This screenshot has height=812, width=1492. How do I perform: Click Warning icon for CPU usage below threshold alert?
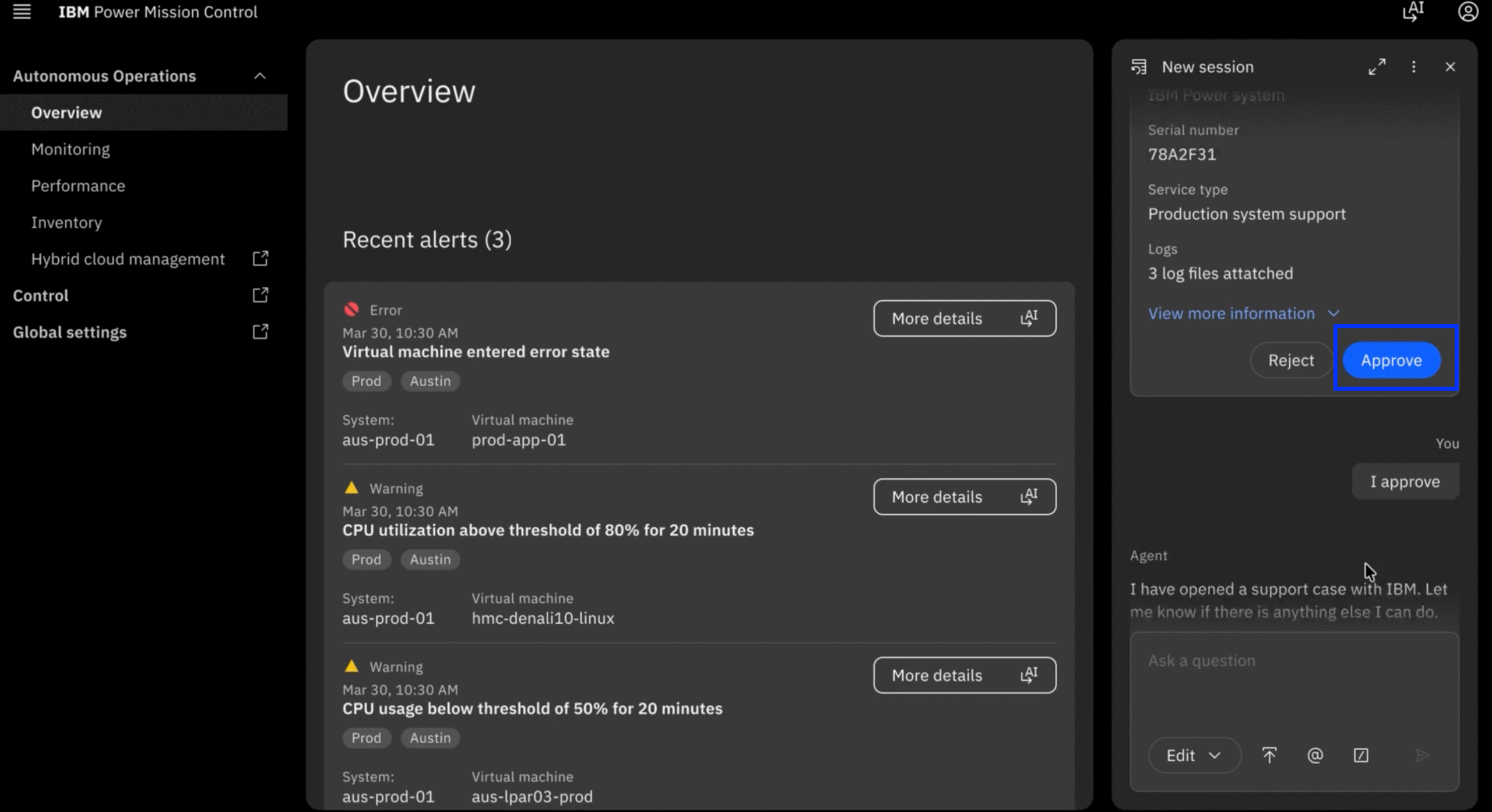tap(351, 666)
